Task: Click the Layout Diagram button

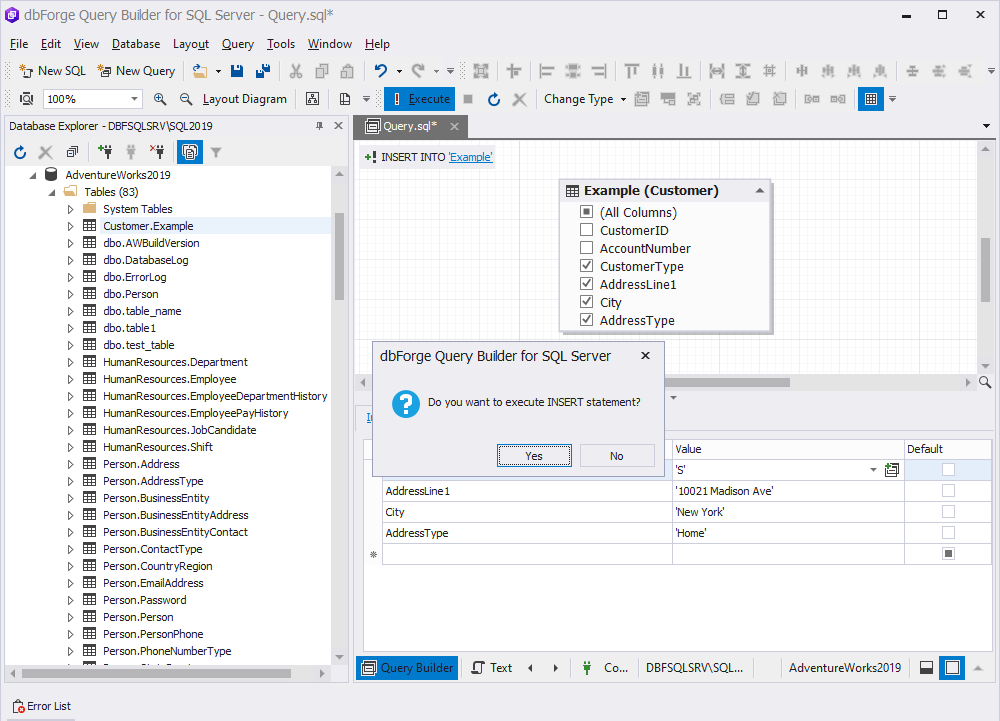Action: (x=244, y=99)
